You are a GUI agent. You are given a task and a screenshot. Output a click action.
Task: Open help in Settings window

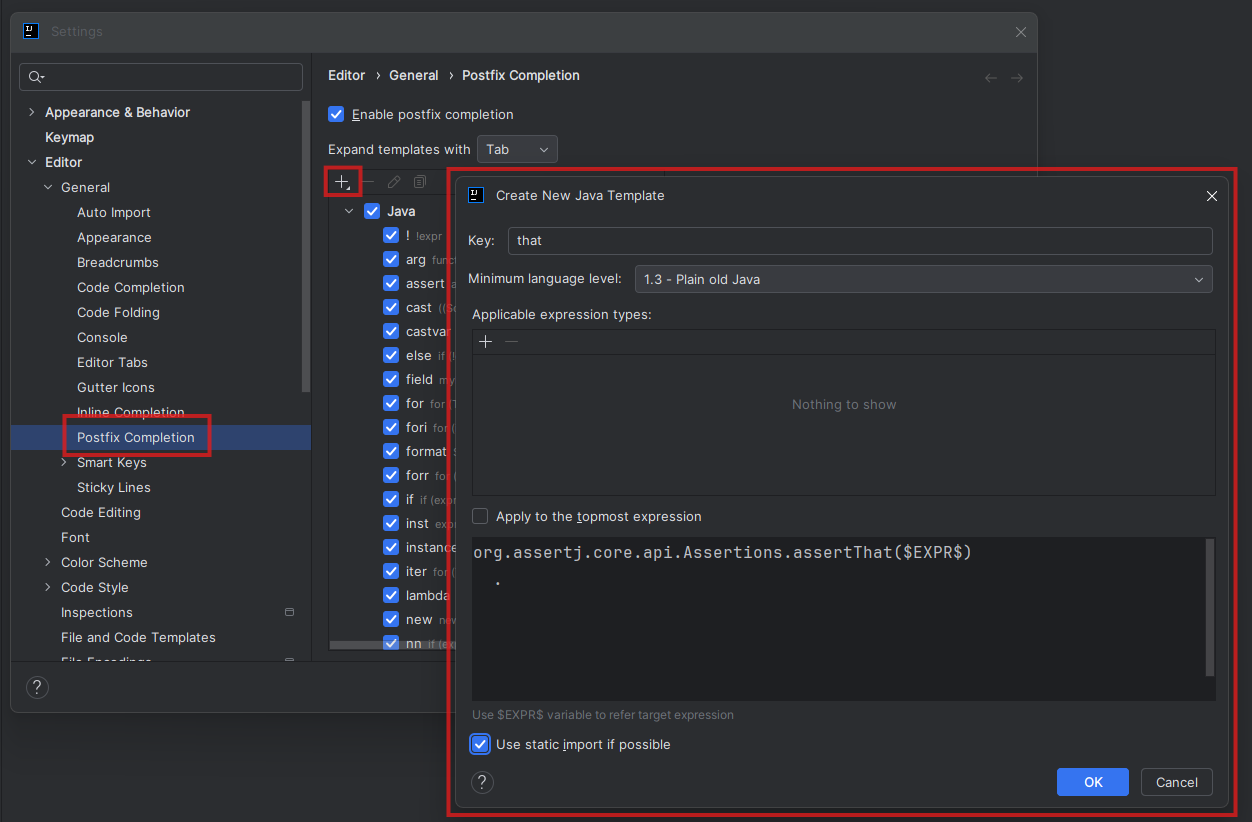click(x=37, y=687)
